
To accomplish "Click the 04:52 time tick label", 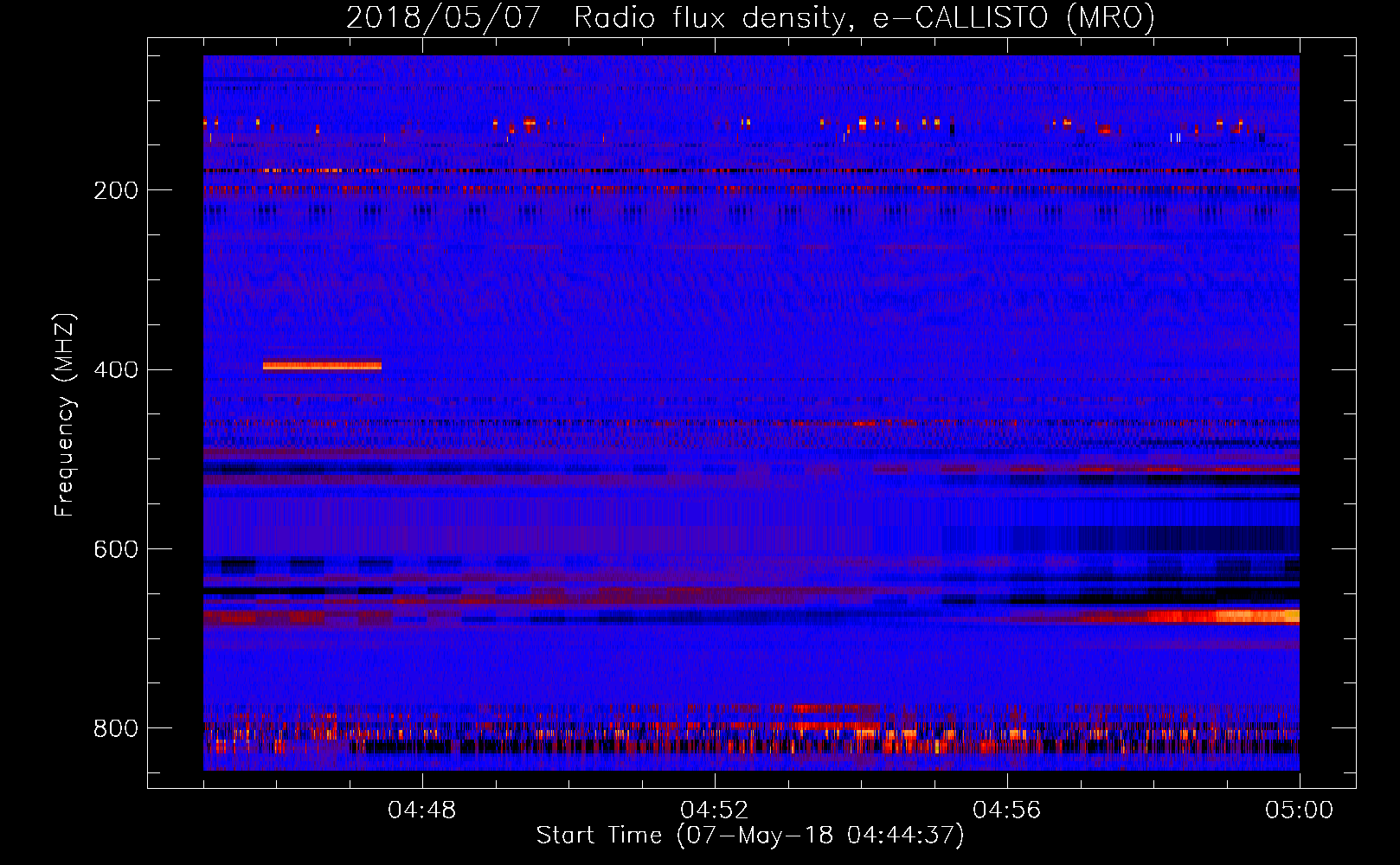I will pos(715,810).
